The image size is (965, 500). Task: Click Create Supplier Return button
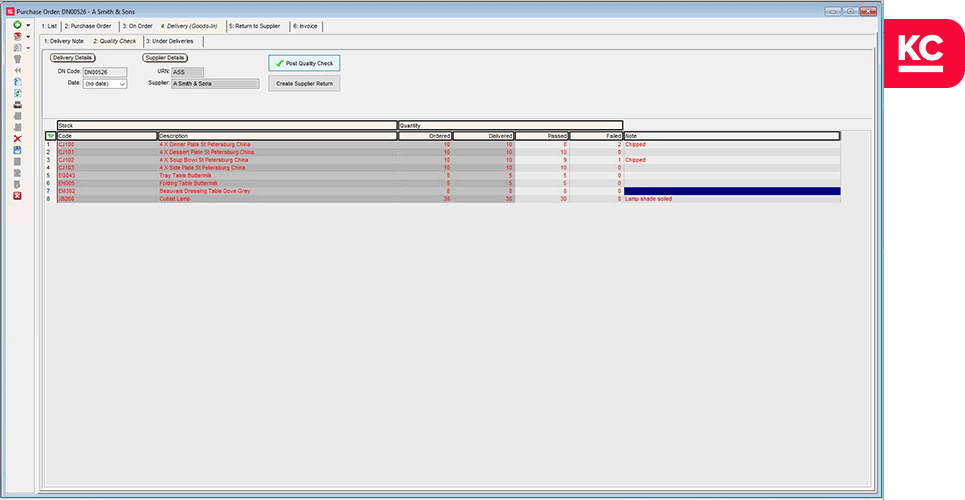(304, 83)
